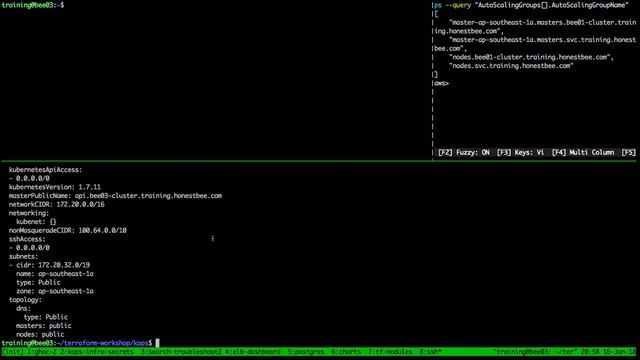Image resolution: width=640 pixels, height=360 pixels.
Task: Click the kubenet: {} line
Action: tap(36, 222)
